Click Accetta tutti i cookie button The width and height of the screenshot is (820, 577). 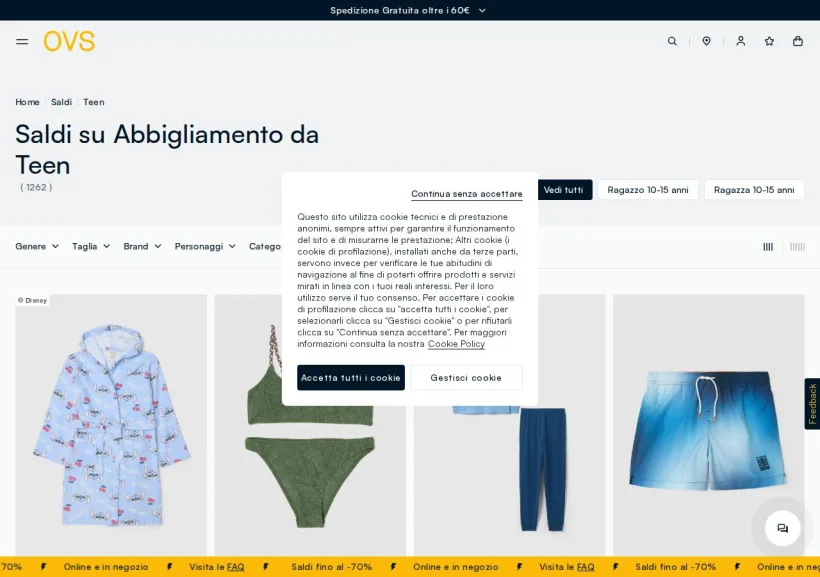351,378
